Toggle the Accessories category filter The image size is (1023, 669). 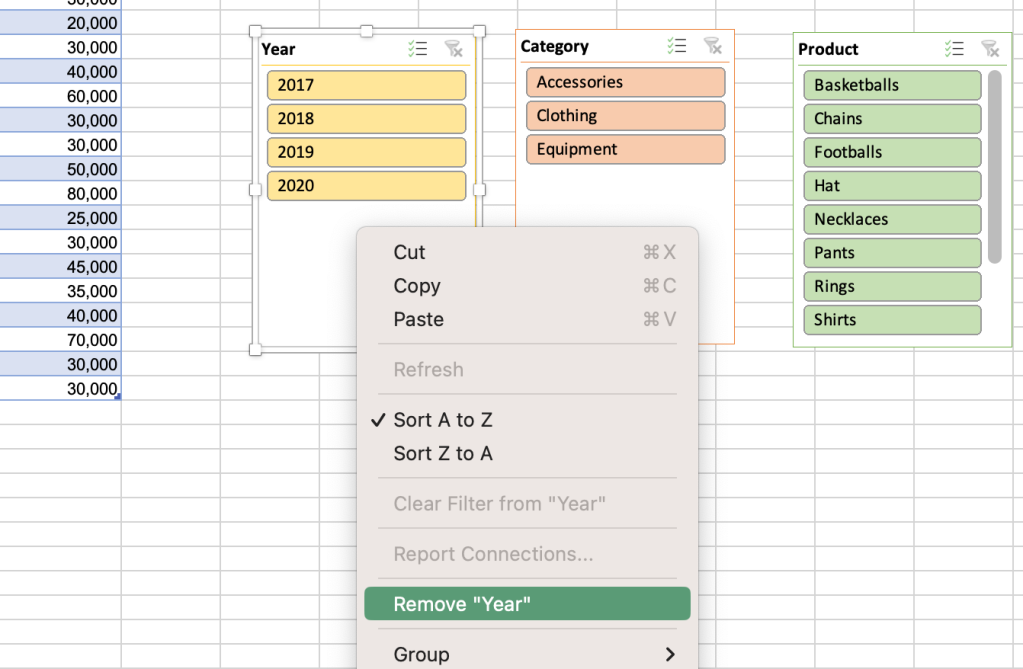pyautogui.click(x=625, y=82)
